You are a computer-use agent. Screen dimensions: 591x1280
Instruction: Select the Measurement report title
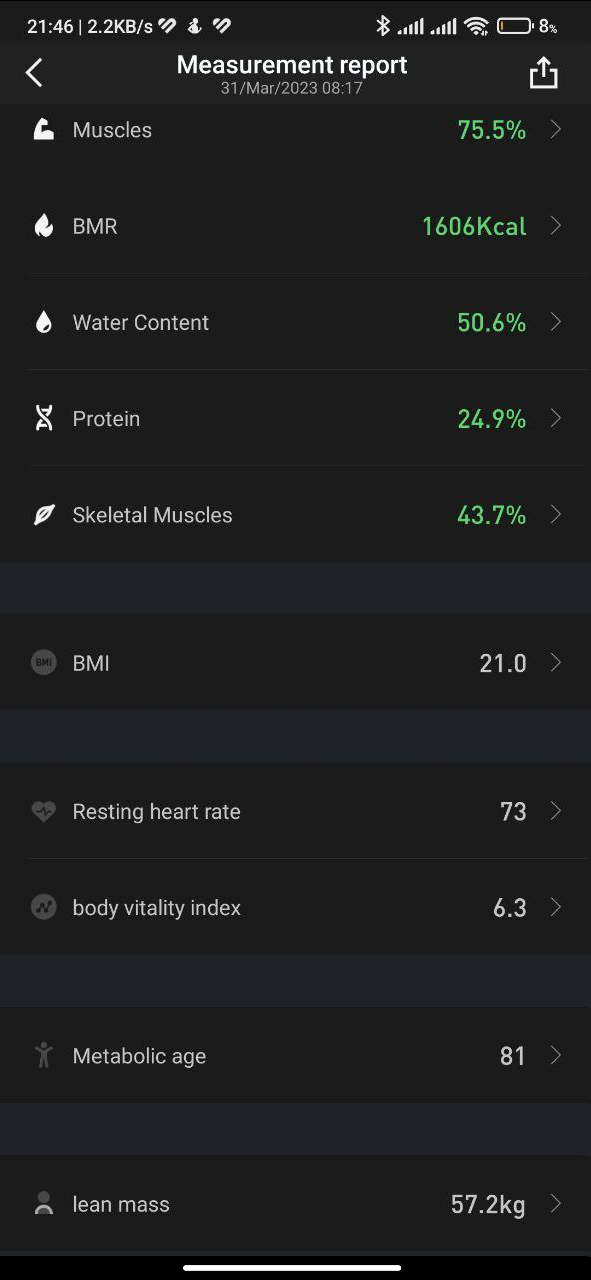292,65
